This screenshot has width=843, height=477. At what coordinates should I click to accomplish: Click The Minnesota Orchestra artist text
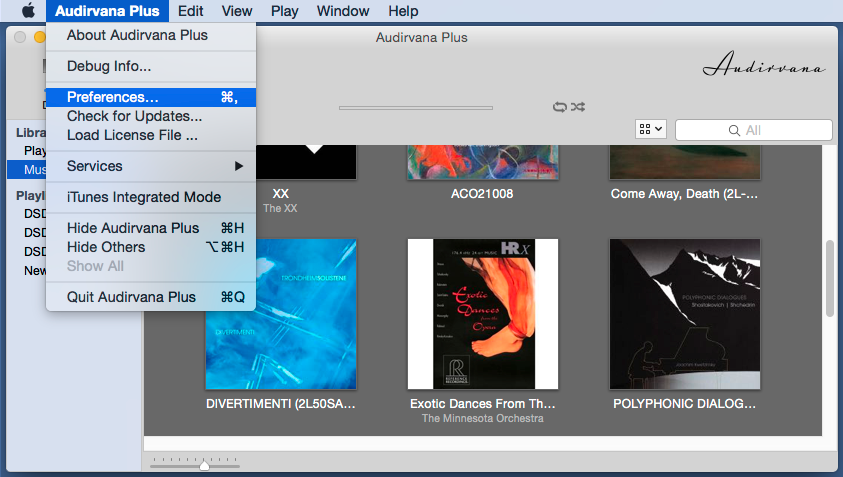[483, 418]
